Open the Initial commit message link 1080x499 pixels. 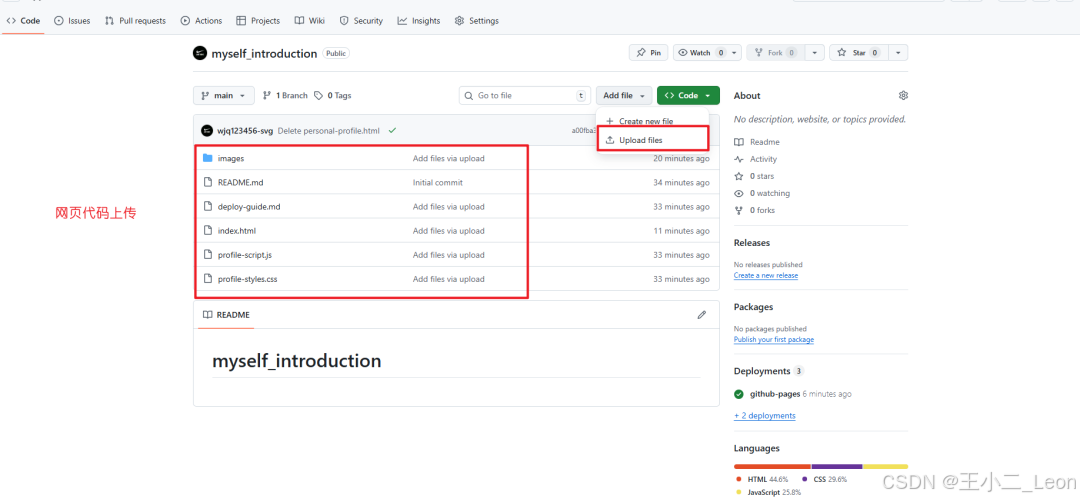[x=437, y=183]
